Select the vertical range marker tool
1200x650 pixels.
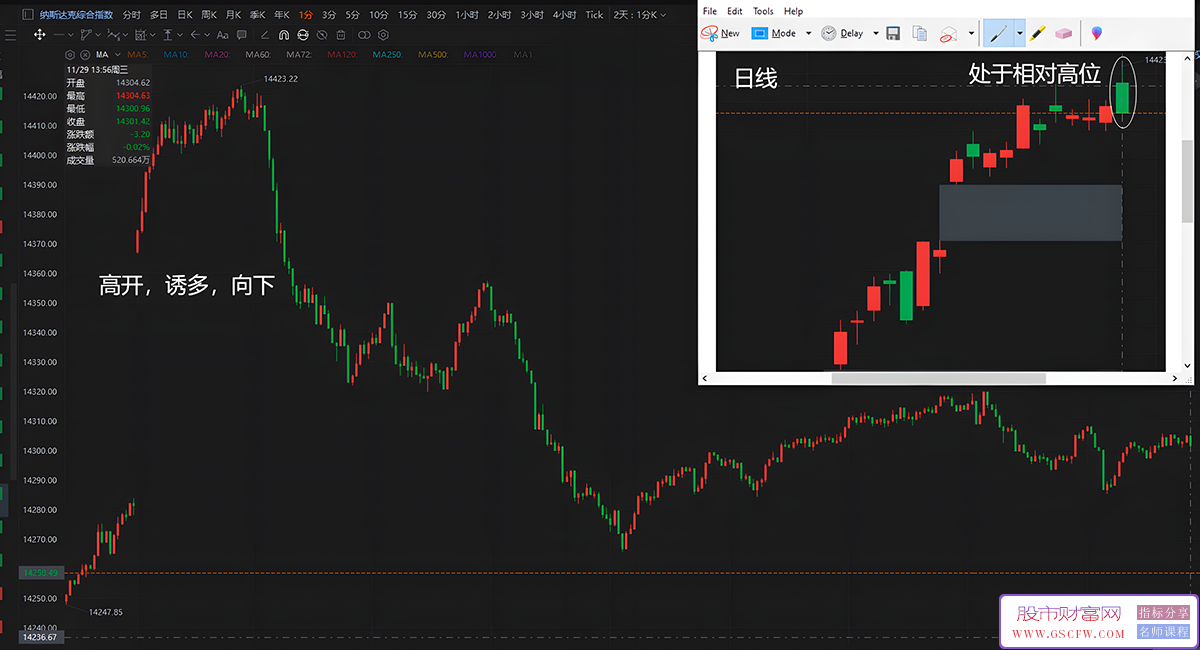(x=166, y=34)
